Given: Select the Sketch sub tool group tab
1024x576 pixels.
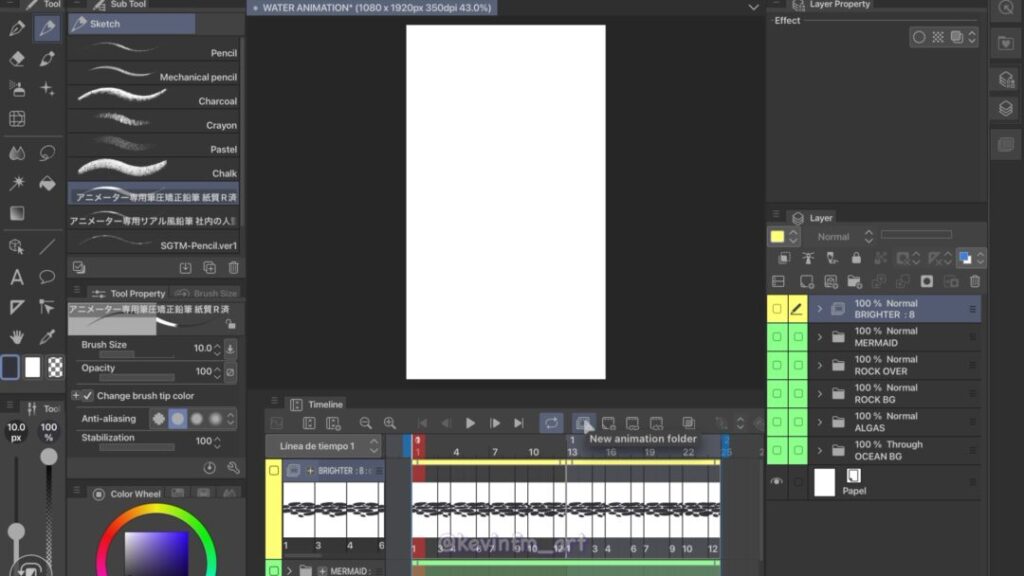Looking at the screenshot, I should pos(132,24).
